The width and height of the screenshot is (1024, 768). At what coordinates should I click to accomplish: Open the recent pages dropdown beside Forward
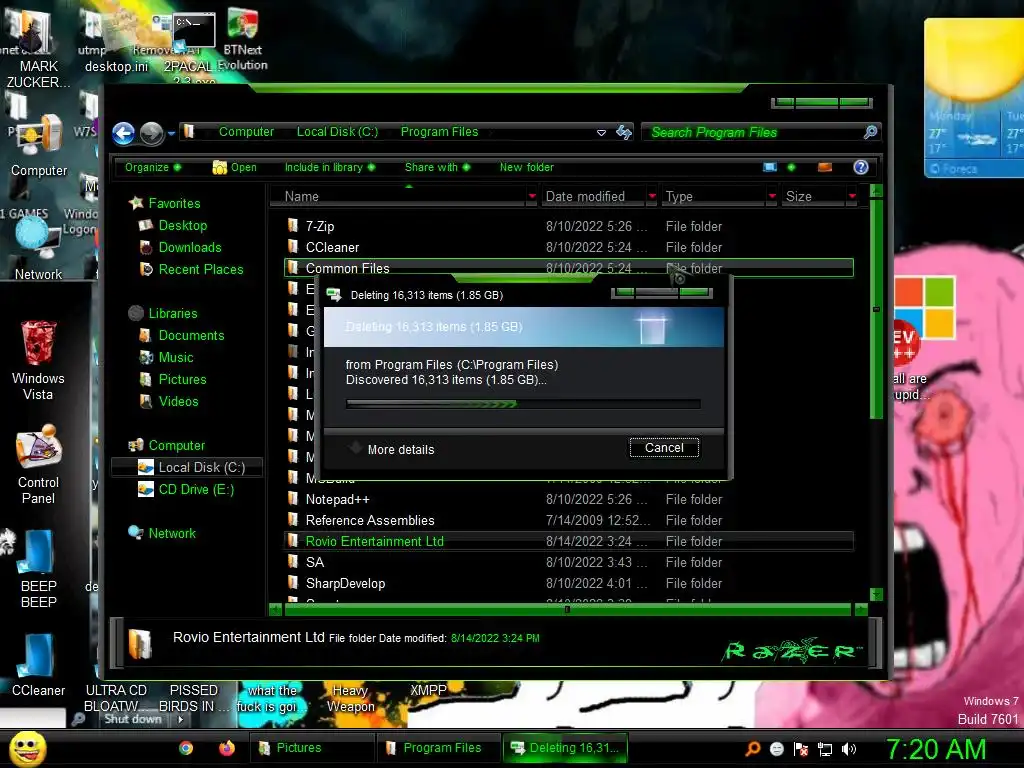[x=171, y=133]
